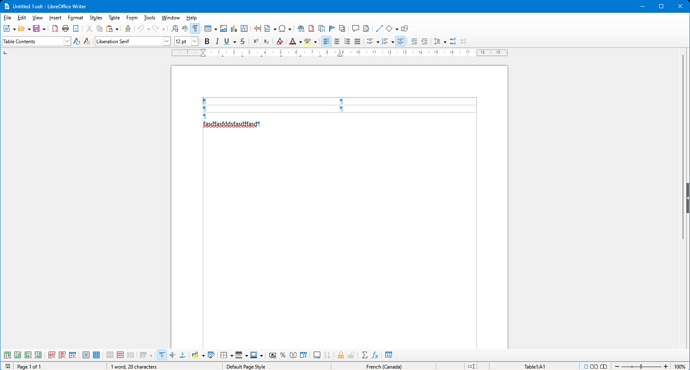The height and width of the screenshot is (370, 690).
Task: Click the Merge Cells table icon
Action: (110, 355)
